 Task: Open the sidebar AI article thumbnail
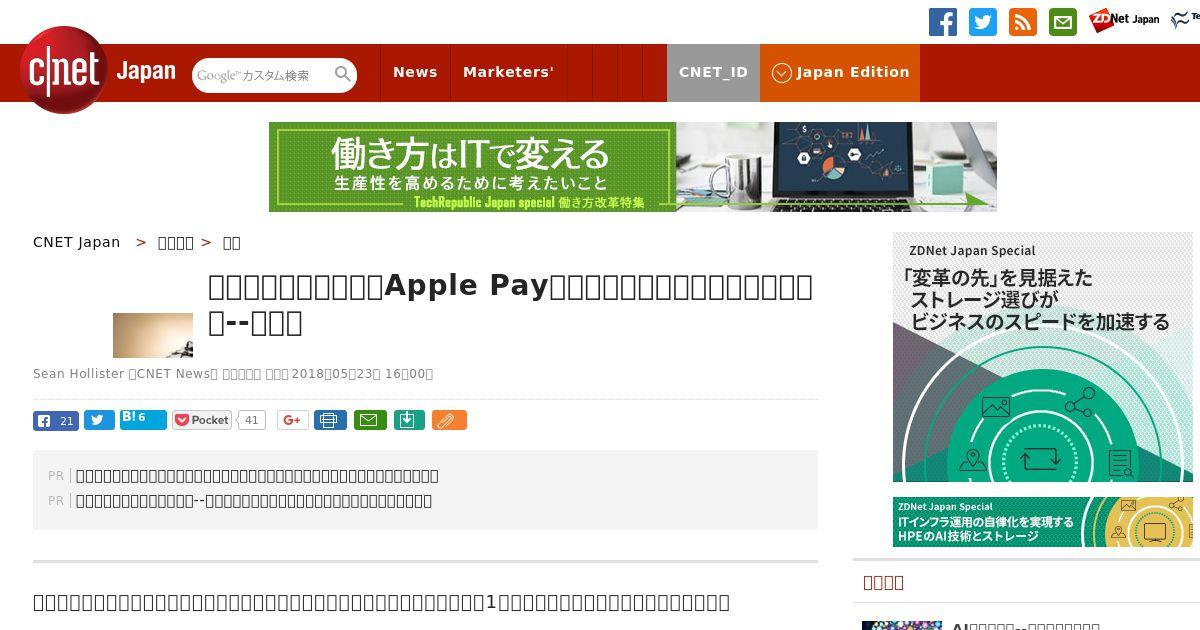tap(902, 625)
